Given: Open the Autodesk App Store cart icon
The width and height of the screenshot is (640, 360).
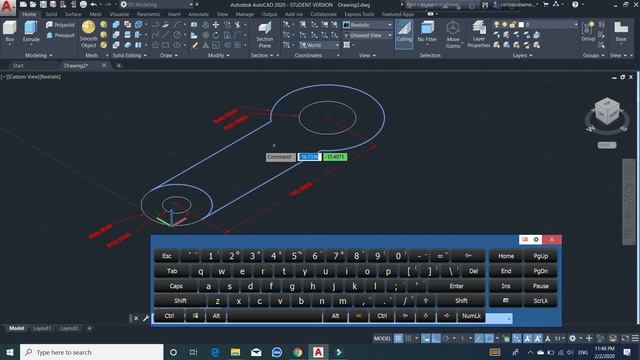Looking at the screenshot, I should [546, 4].
